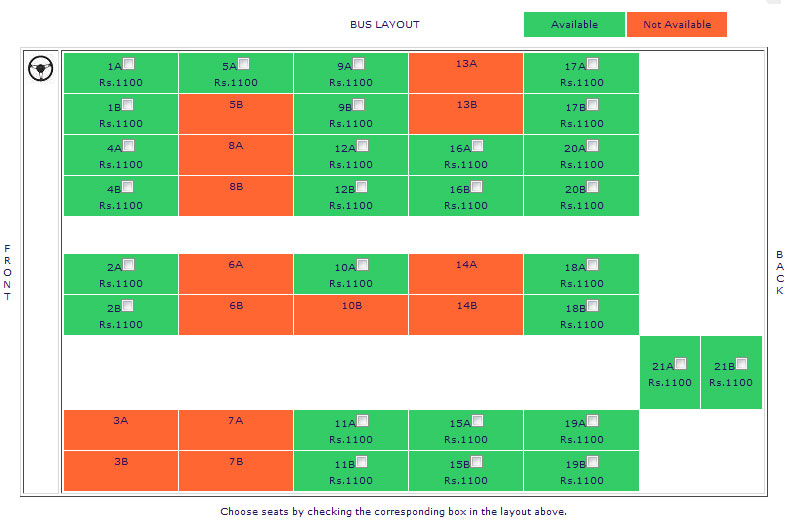This screenshot has height=521, width=788.
Task: Click the booked seat 8B cell
Action: click(236, 196)
